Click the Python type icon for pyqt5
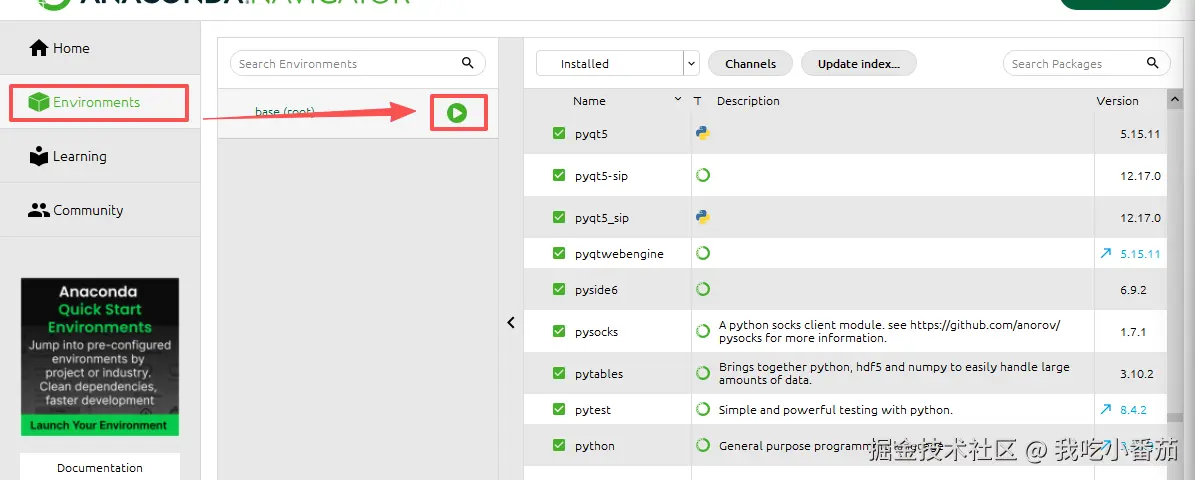1195x480 pixels. pos(703,133)
